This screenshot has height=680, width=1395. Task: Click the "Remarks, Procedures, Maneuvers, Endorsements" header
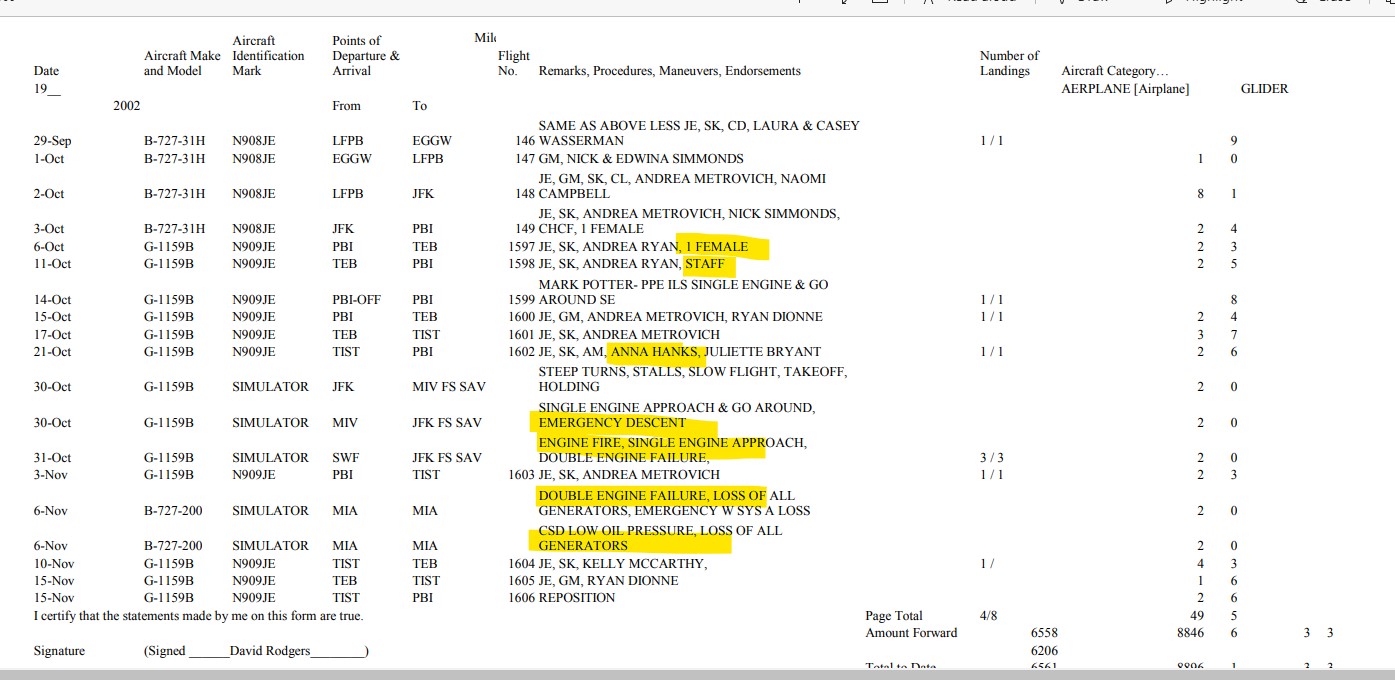670,71
